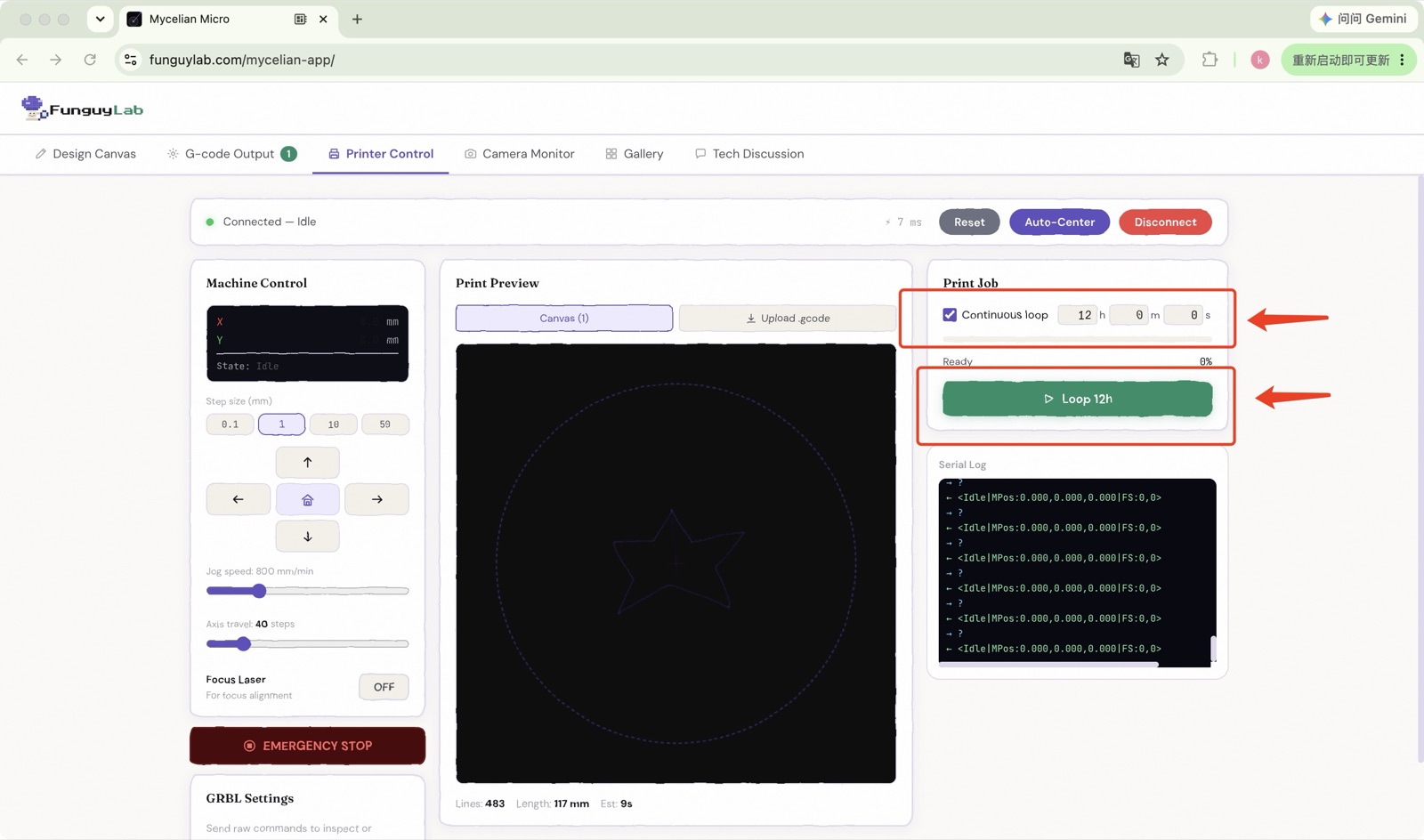
Task: Bookmark this page with the star icon
Action: click(x=1161, y=60)
